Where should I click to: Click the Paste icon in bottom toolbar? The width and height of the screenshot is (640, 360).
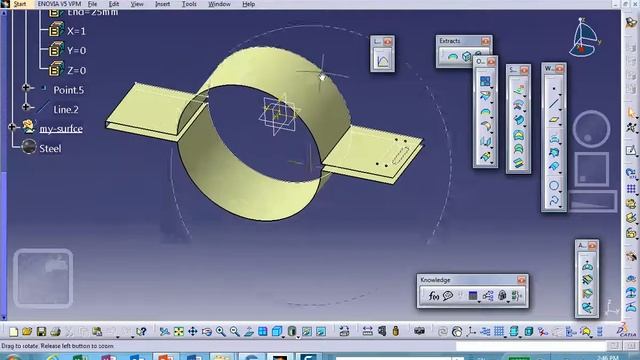[x=97, y=332]
